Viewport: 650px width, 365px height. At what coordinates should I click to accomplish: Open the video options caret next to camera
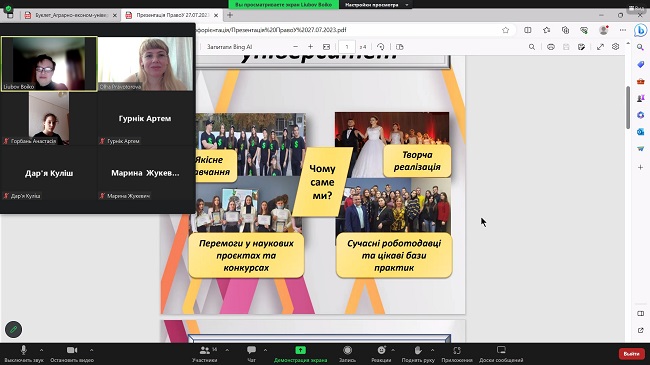(x=91, y=350)
